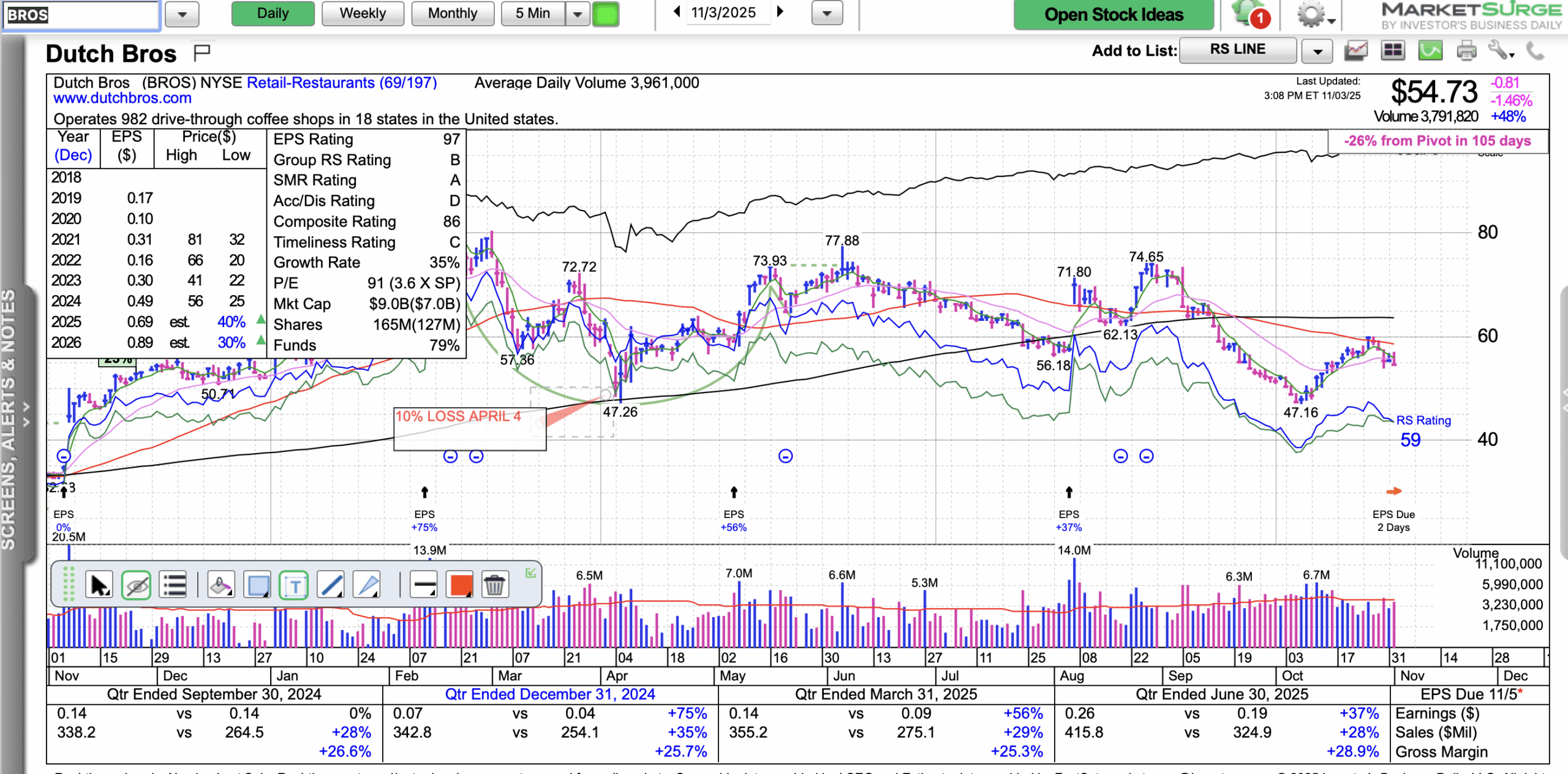Toggle pattern recognition green chart icon
This screenshot has width=1568, height=774.
point(1430,51)
